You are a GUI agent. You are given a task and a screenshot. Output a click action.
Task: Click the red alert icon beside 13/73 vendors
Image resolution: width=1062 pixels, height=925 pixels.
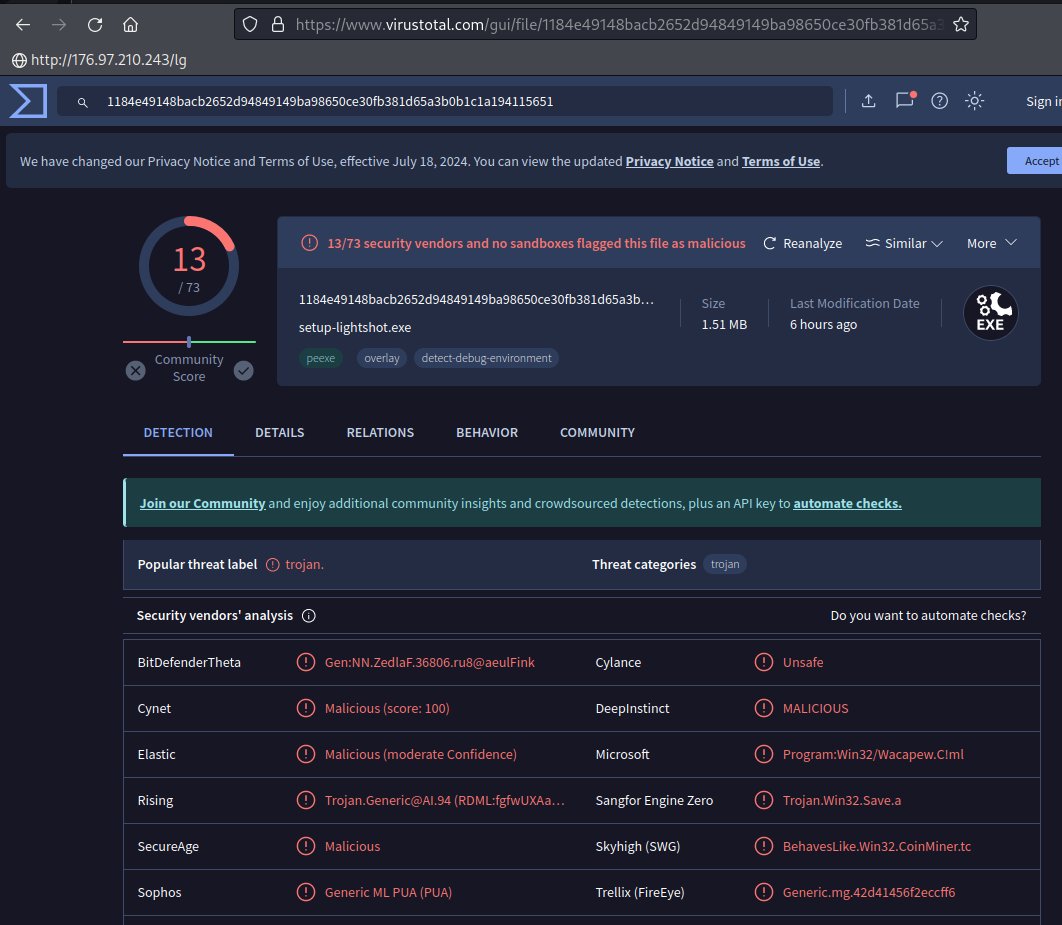[310, 243]
